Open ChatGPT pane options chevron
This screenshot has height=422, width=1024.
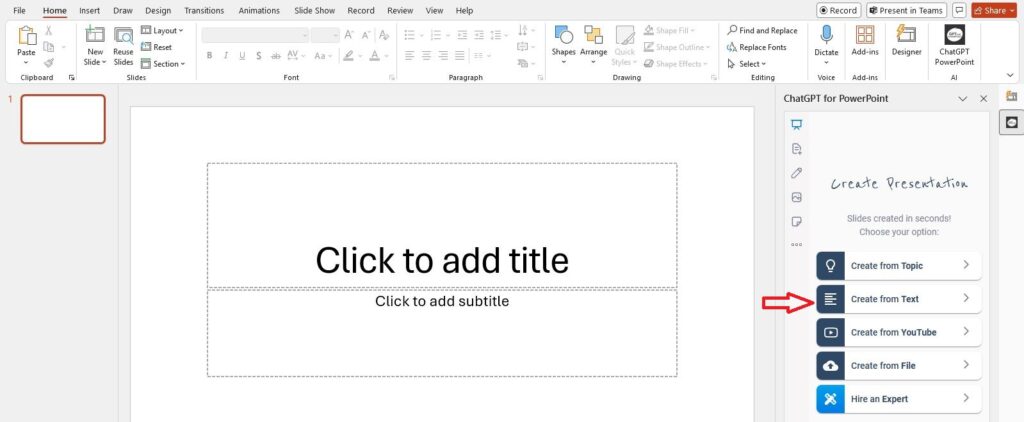[962, 99]
